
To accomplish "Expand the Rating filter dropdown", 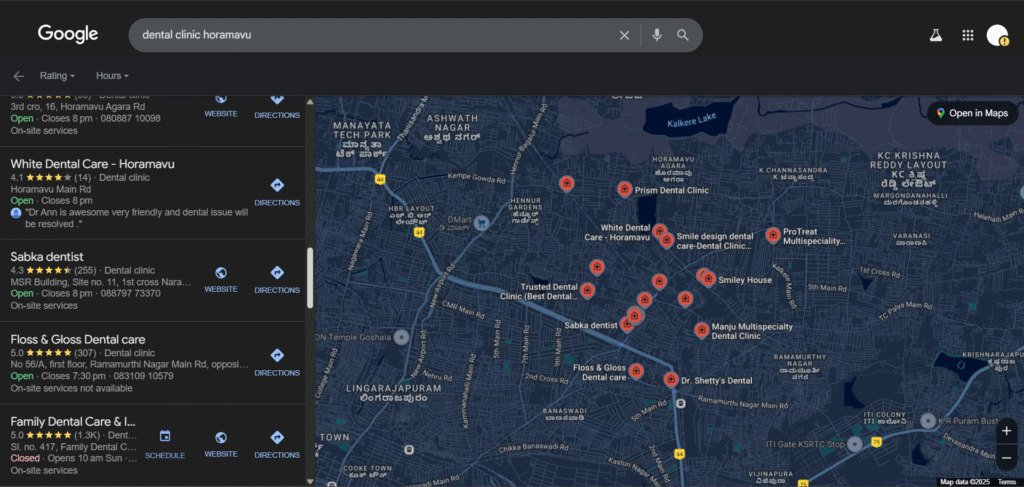I will point(57,76).
